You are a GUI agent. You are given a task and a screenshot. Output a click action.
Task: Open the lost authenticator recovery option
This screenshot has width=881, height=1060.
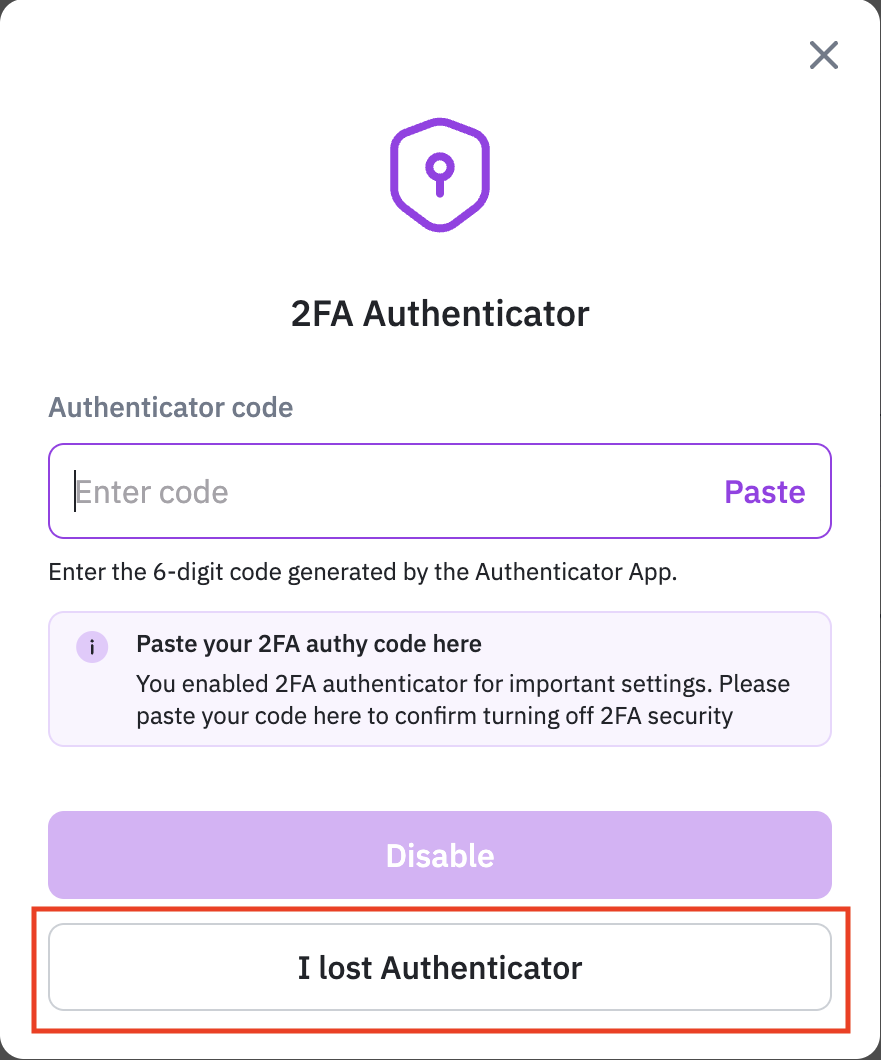(x=440, y=967)
